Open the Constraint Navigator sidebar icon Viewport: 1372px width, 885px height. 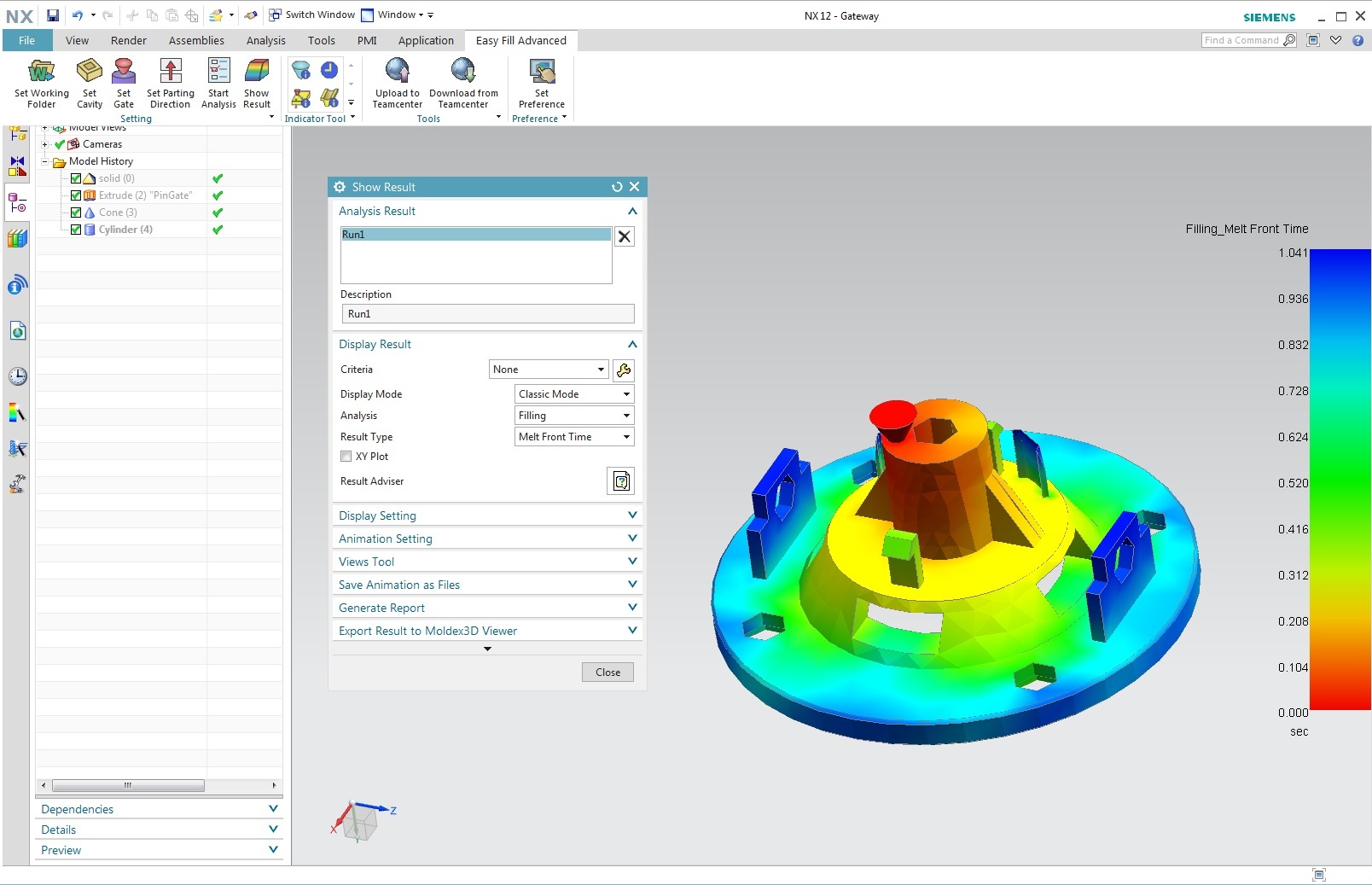click(17, 166)
